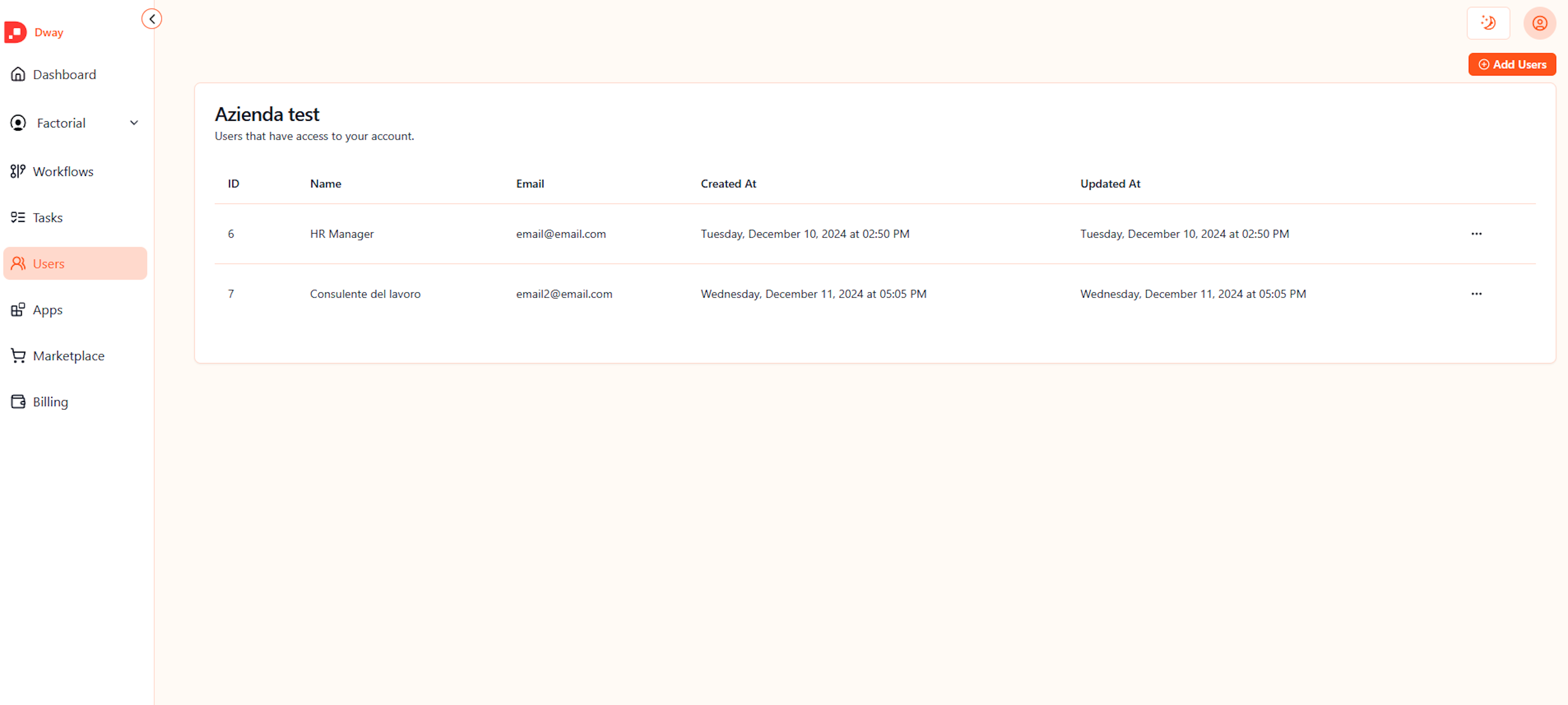The image size is (1568, 705).
Task: Click the Name column header
Action: [326, 184]
